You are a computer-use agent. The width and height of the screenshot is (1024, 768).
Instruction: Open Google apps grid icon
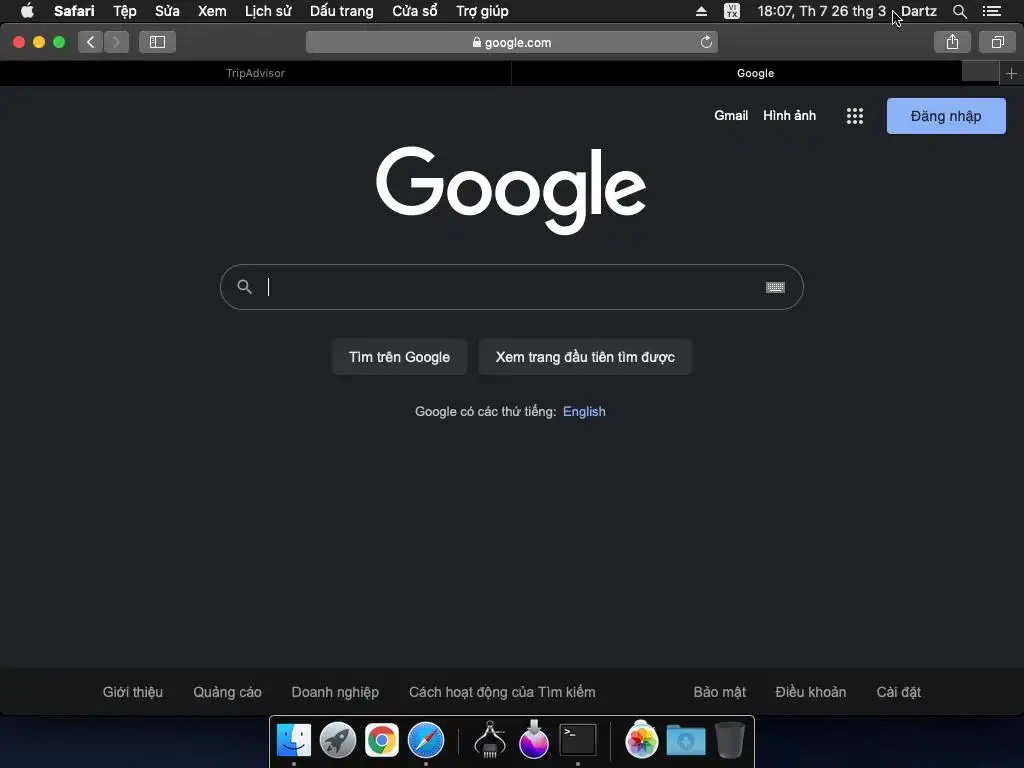(855, 116)
